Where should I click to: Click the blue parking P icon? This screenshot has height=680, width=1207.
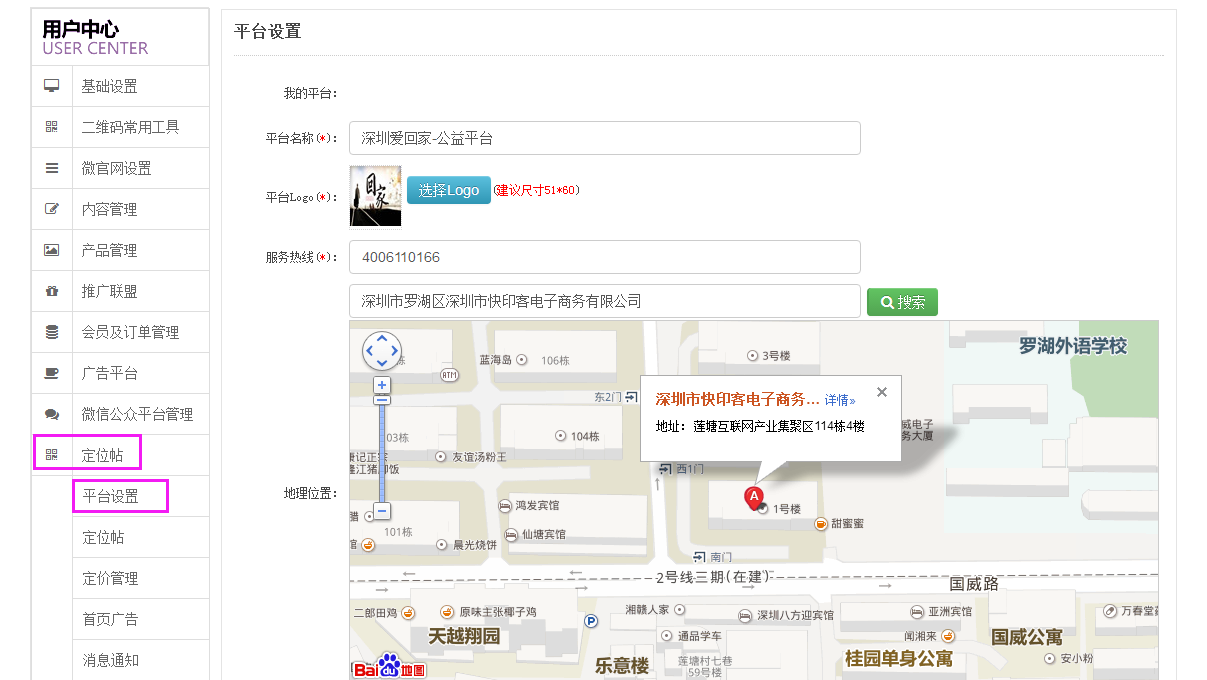(590, 621)
